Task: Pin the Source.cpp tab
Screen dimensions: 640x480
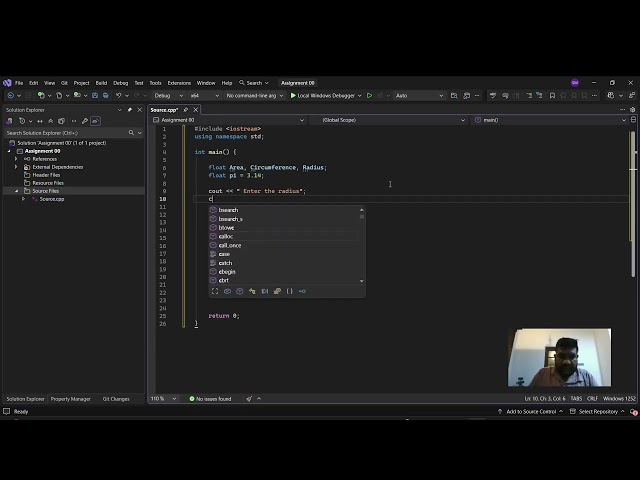Action: pos(187,110)
